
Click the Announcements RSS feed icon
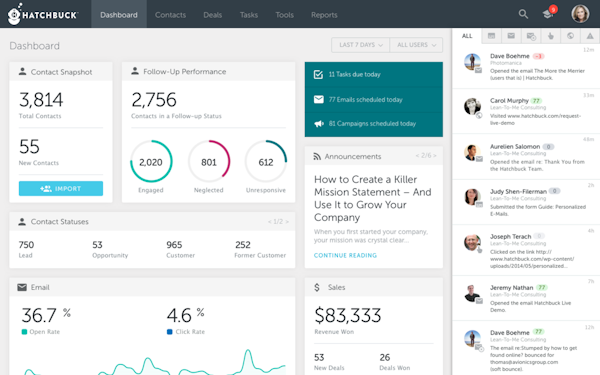pyautogui.click(x=317, y=156)
